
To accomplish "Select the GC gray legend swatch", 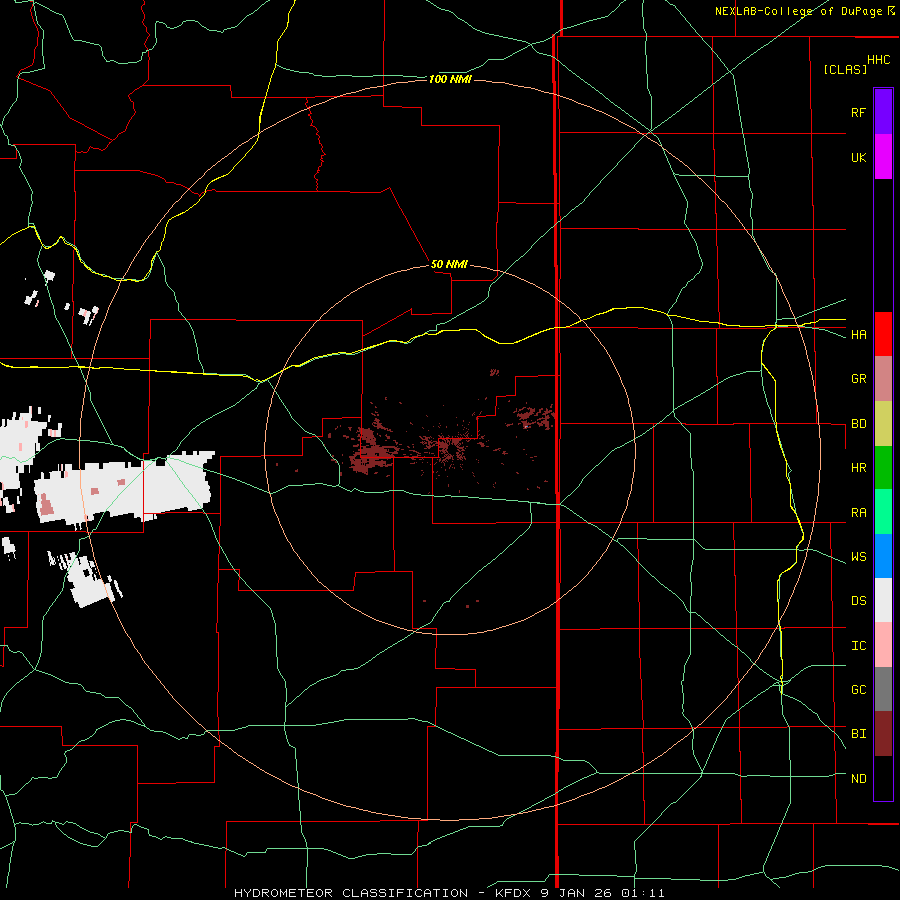I will pyautogui.click(x=883, y=689).
